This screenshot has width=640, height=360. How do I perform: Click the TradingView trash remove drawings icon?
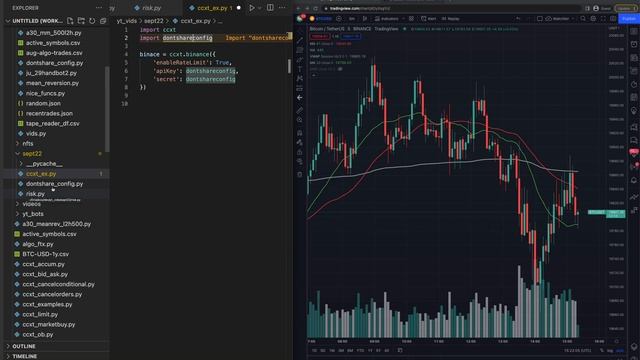(300, 175)
